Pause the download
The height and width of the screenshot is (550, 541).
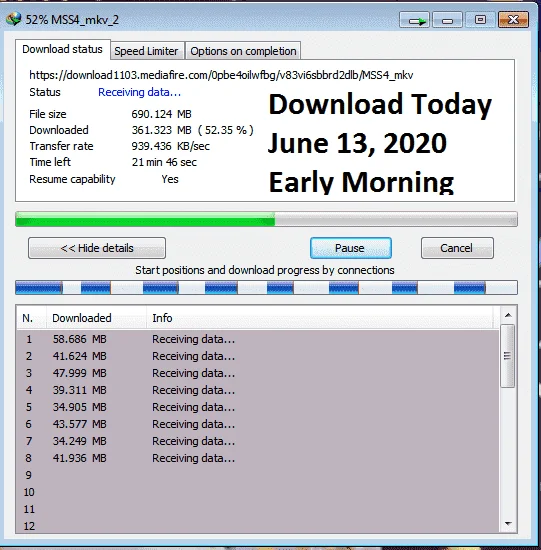coord(350,248)
